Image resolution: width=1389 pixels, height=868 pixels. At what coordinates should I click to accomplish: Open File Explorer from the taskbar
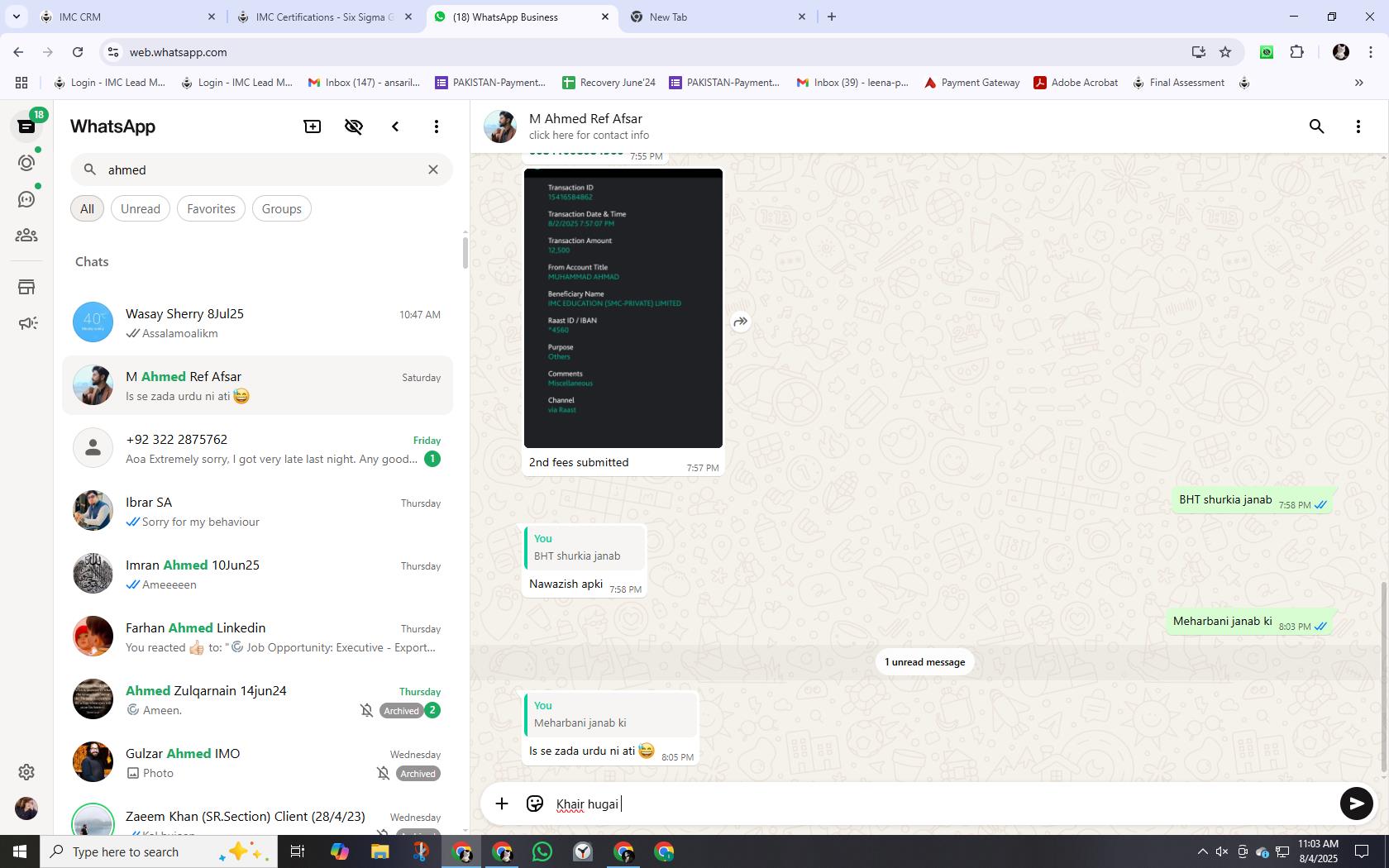379,851
